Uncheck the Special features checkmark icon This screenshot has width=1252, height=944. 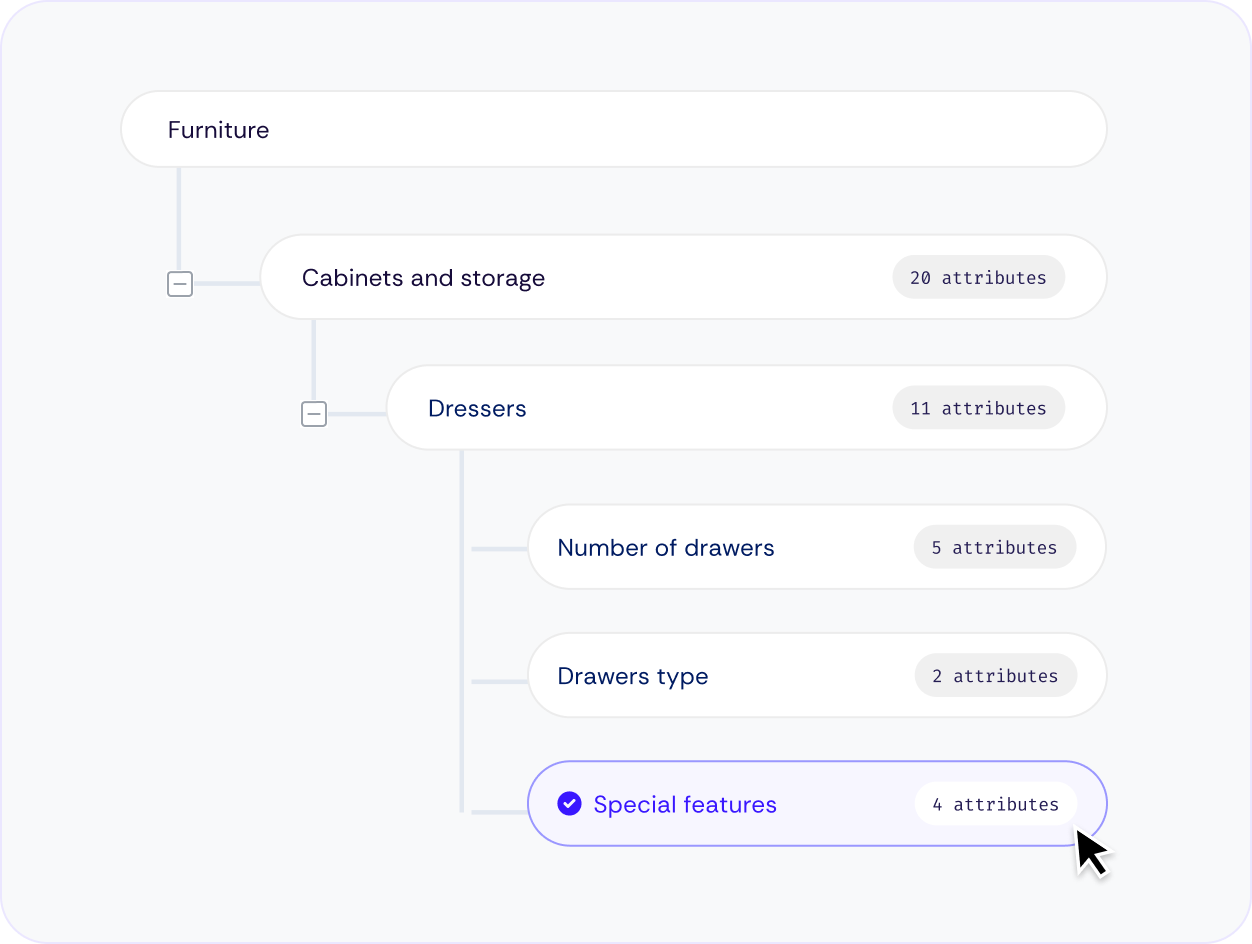[x=569, y=804]
